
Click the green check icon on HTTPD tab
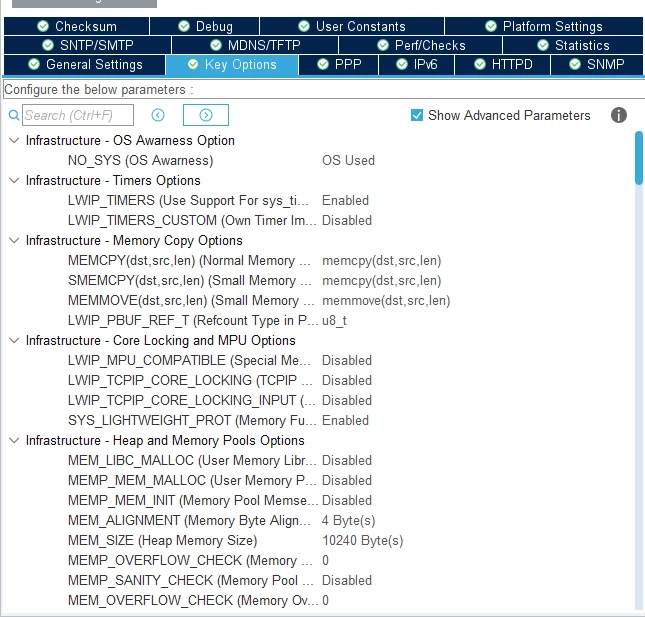tap(480, 64)
